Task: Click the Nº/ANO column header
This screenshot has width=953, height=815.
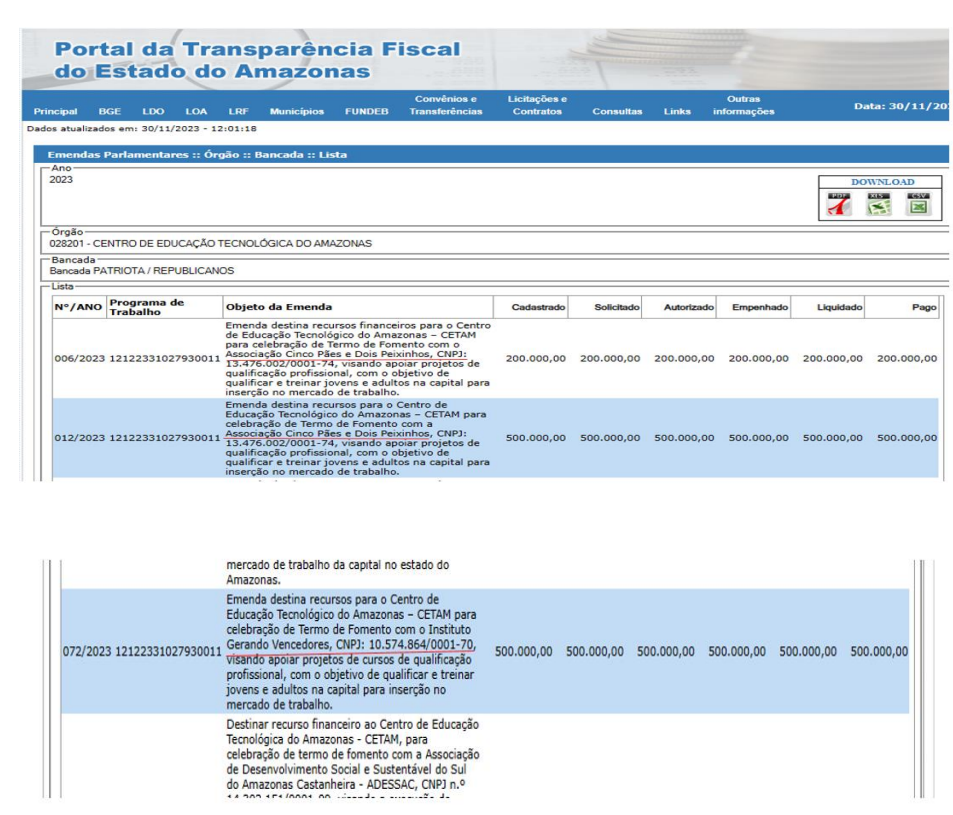Action: click(x=78, y=307)
